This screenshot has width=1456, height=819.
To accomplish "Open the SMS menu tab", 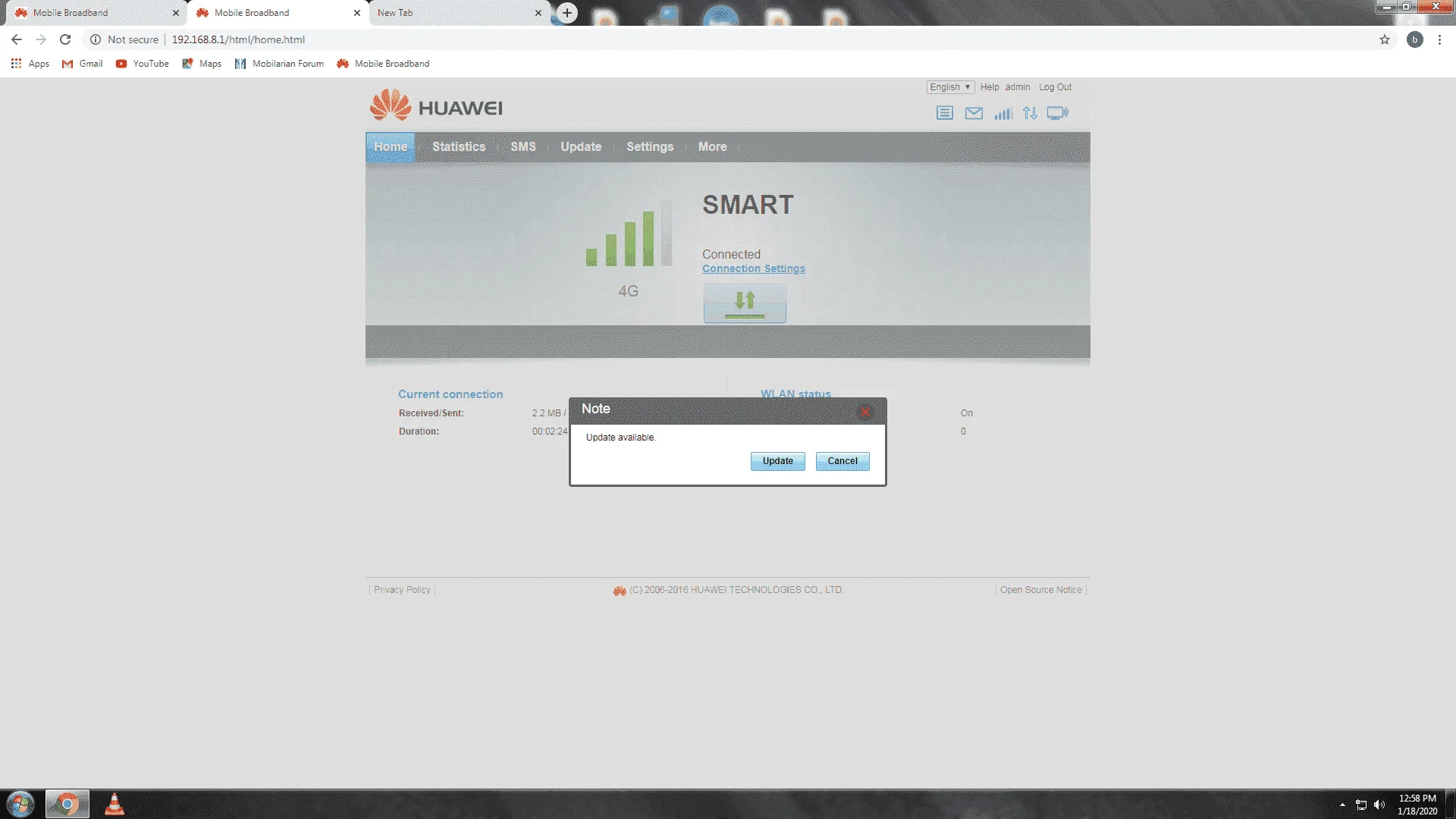I will coord(523,147).
